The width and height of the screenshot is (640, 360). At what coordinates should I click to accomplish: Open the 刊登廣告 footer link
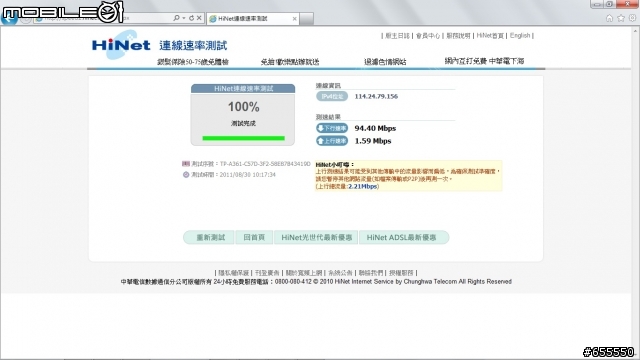(267, 273)
